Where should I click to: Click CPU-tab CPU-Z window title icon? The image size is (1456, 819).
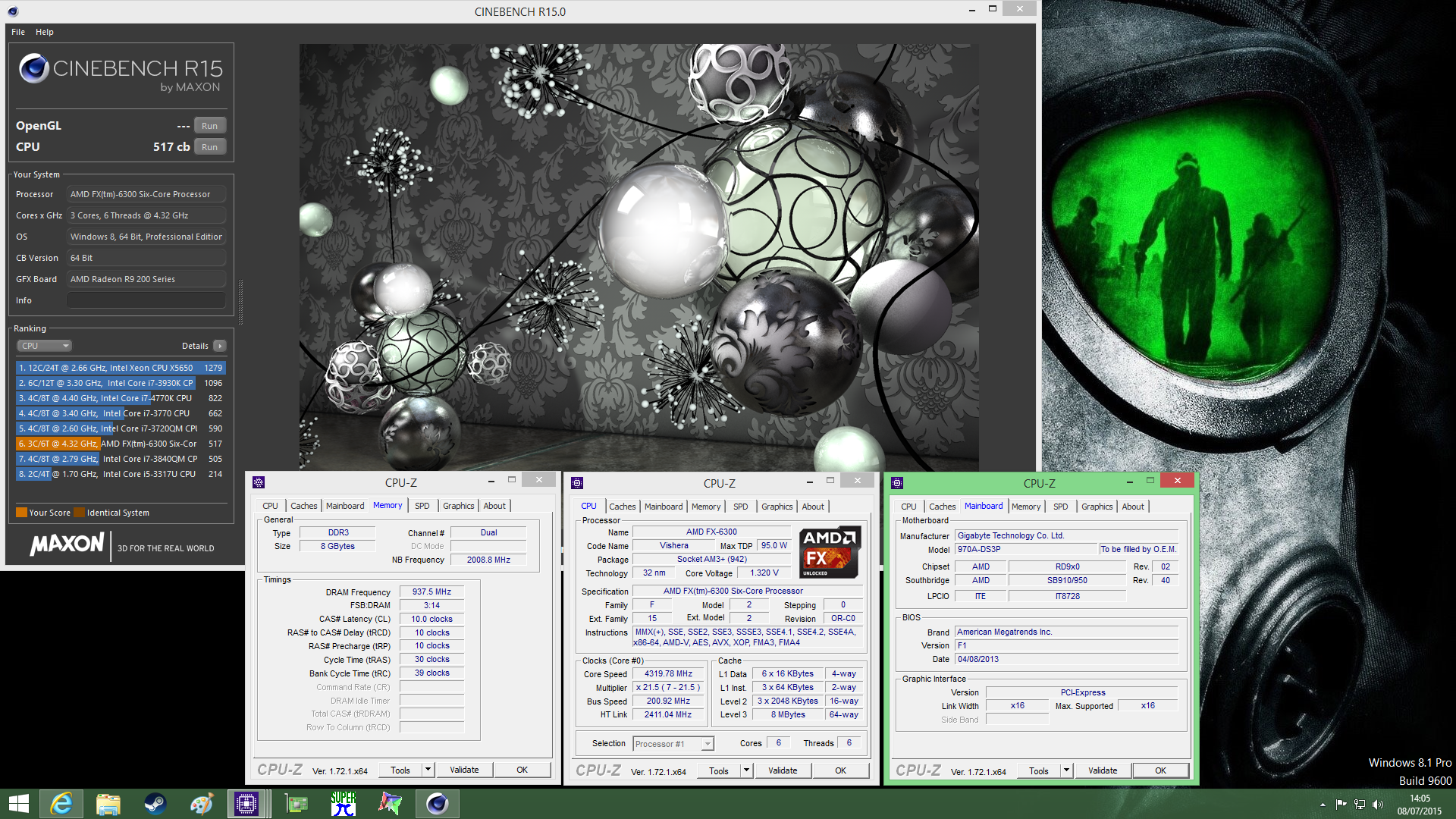[x=577, y=483]
